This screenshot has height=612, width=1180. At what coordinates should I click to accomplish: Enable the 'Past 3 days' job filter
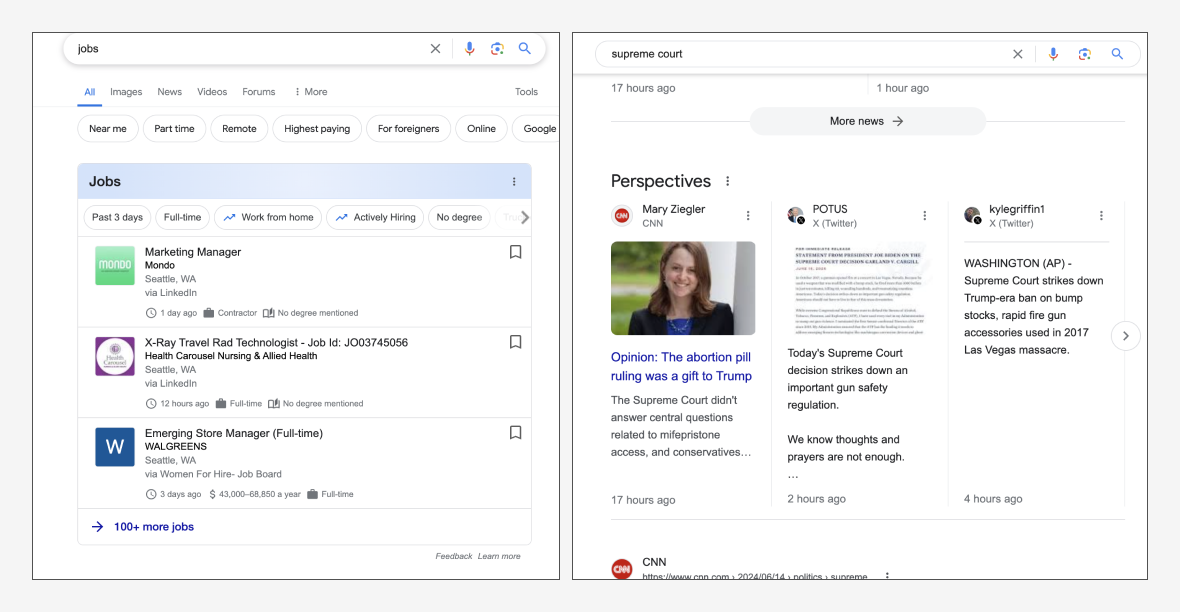click(x=117, y=218)
